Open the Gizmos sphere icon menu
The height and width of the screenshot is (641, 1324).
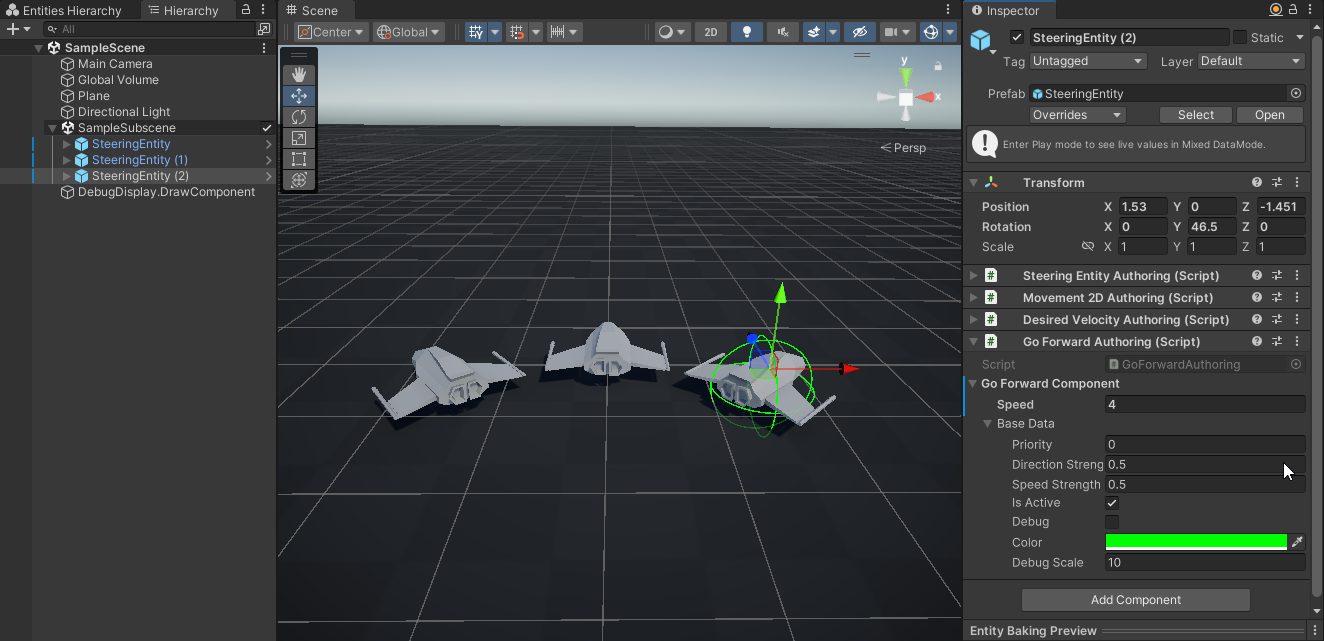(930, 32)
